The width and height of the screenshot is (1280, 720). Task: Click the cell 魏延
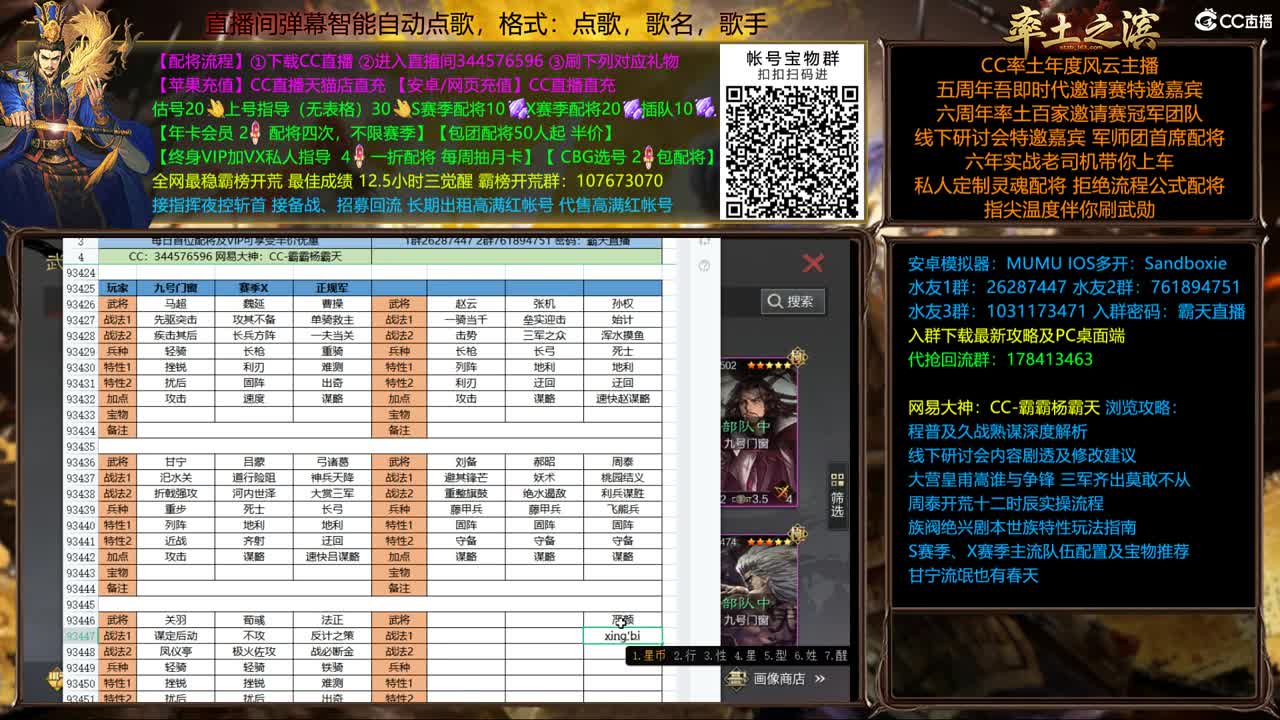(x=253, y=304)
